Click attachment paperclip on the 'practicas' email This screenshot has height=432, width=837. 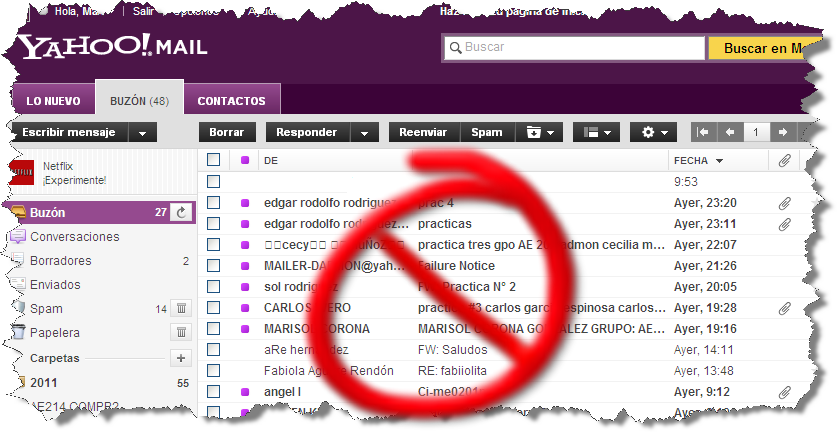pos(784,224)
